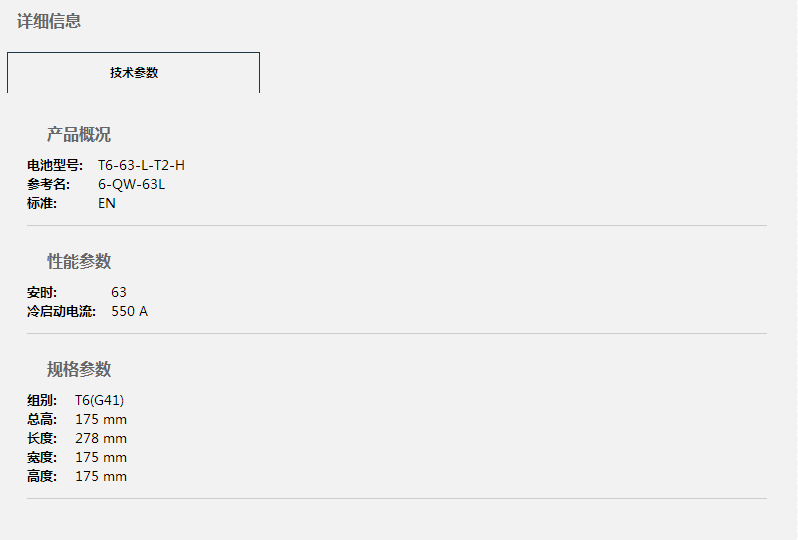The height and width of the screenshot is (540, 798).
Task: Click the 总高 175 mm value
Action: click(x=101, y=419)
